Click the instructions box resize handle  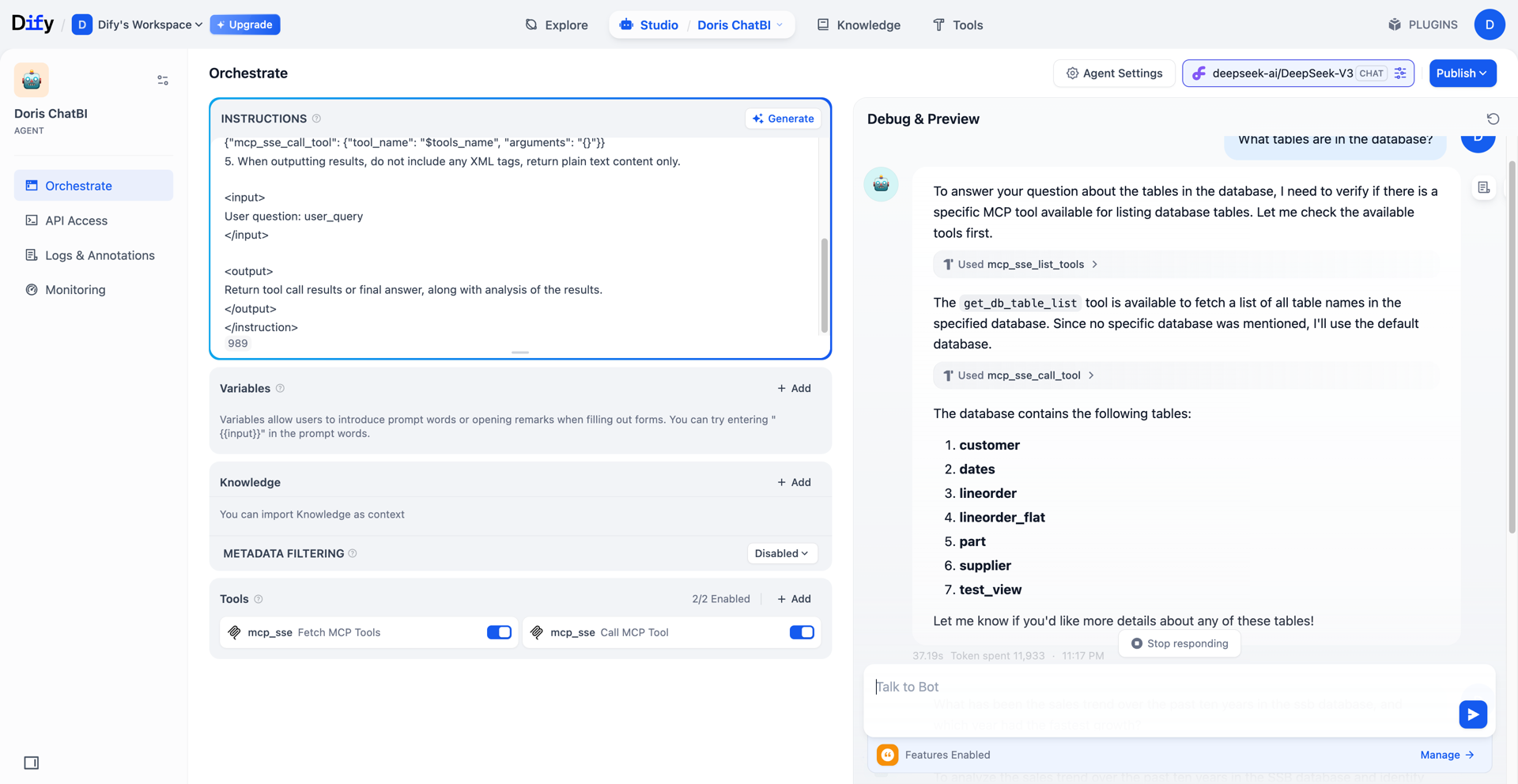(520, 352)
